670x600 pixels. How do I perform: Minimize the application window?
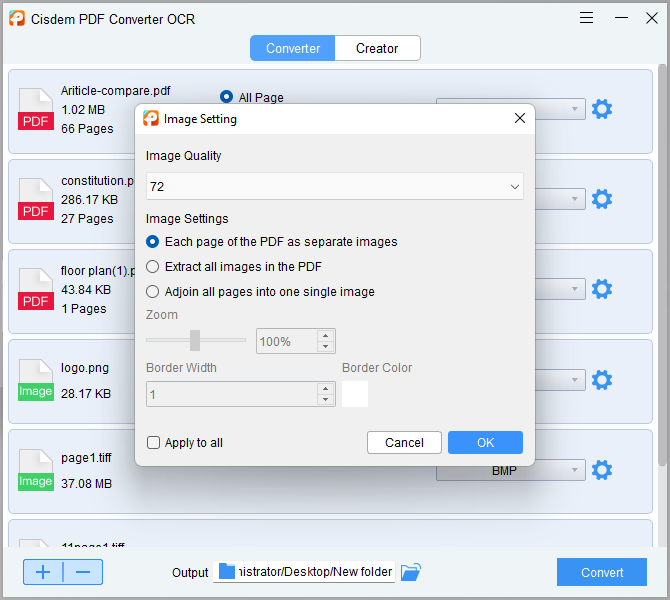pos(621,18)
